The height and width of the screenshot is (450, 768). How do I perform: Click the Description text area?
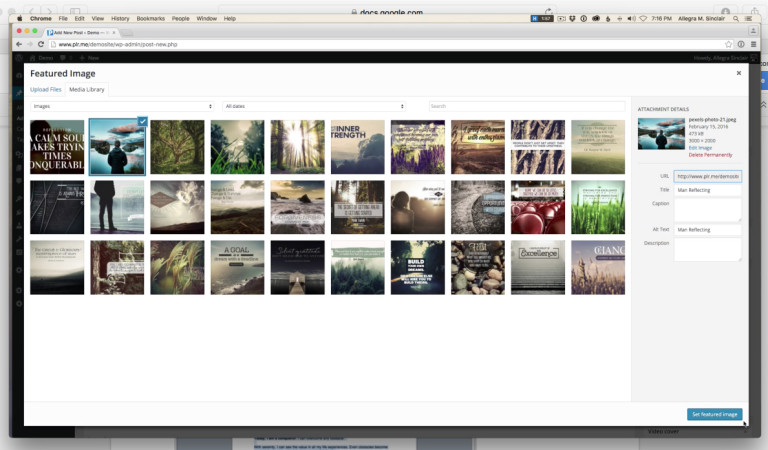(708, 249)
